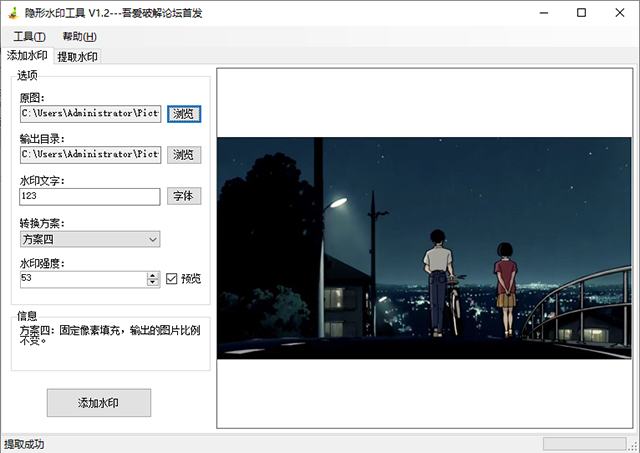Click the large 添加水印 button
This screenshot has height=453, width=640.
[x=99, y=403]
